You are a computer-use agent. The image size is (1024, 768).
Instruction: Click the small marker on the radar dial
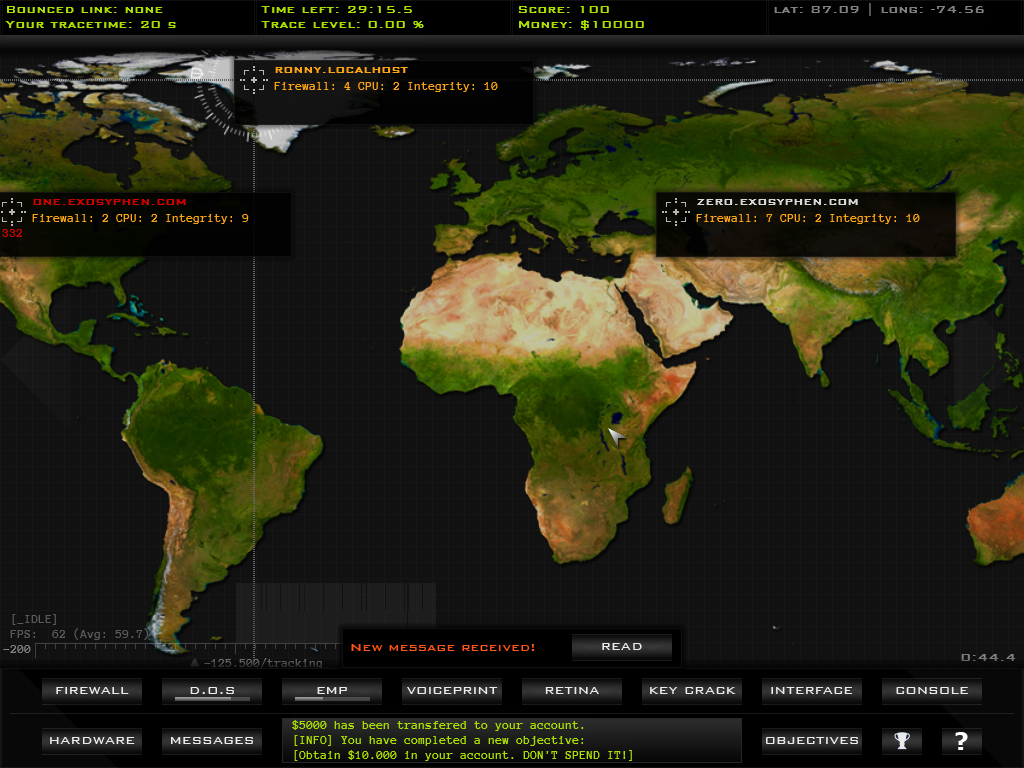pyautogui.click(x=197, y=72)
